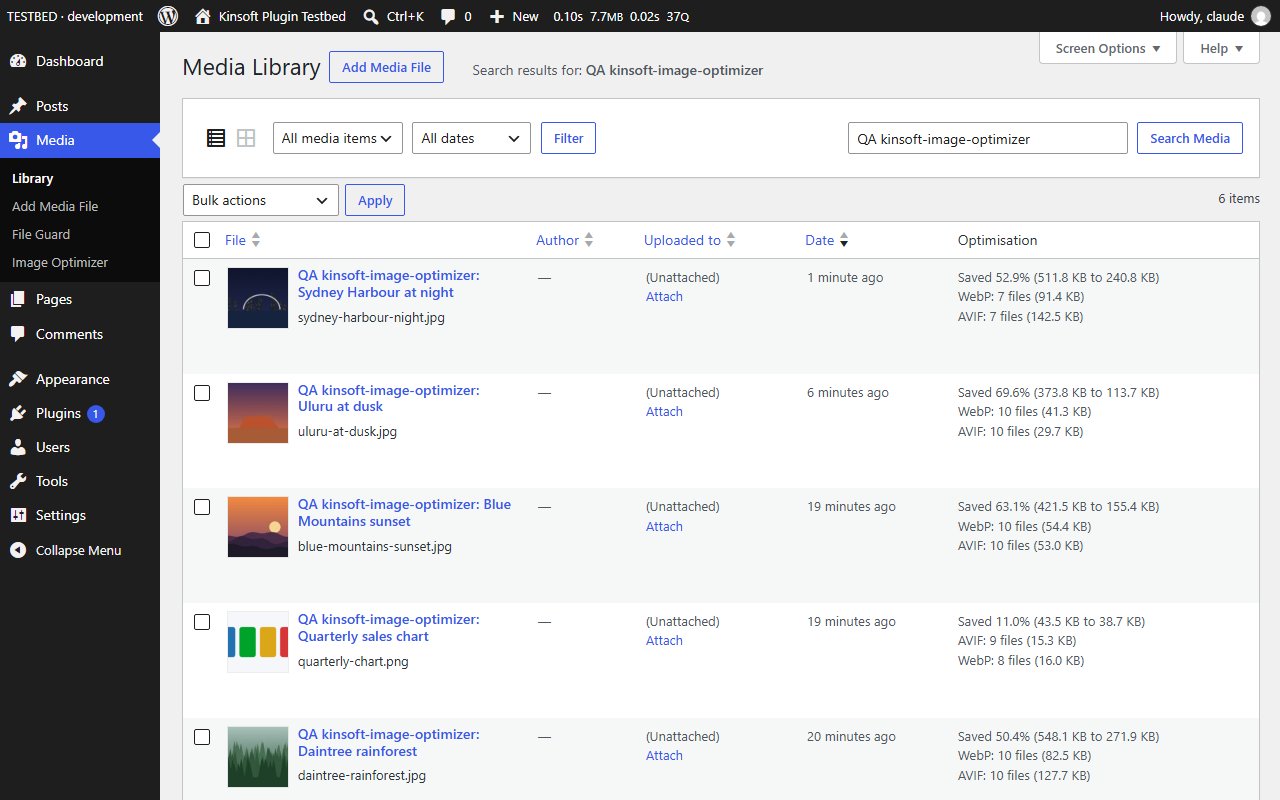The height and width of the screenshot is (800, 1280).
Task: Open QA kinsoft-image-optimizer: Daintree rainforest title
Action: [x=388, y=743]
